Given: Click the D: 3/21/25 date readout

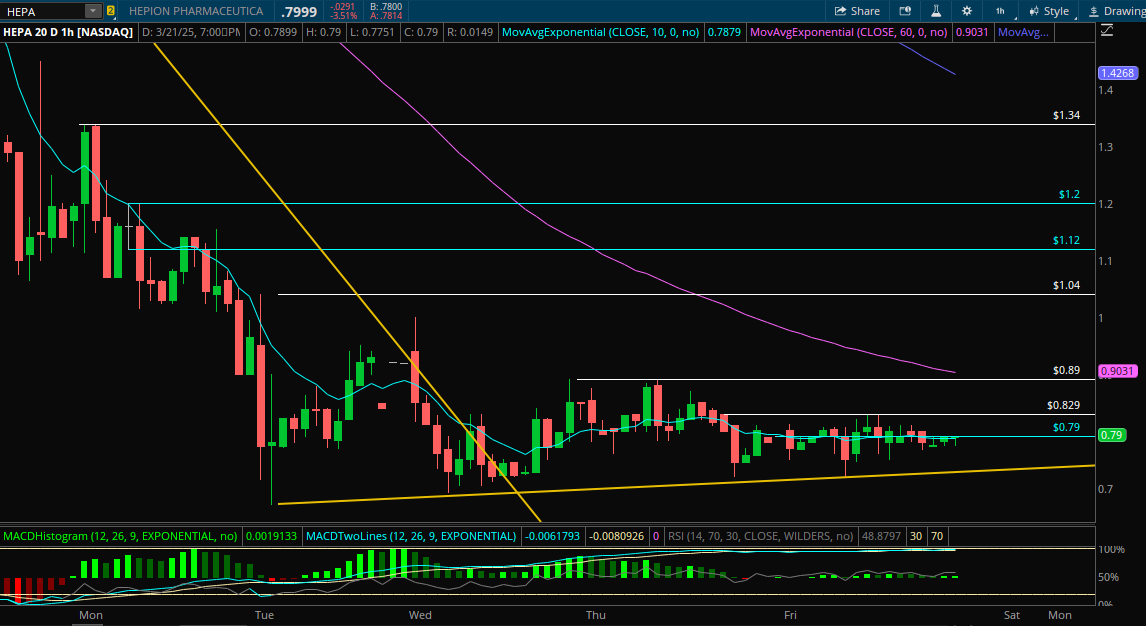Looking at the screenshot, I should (x=191, y=32).
